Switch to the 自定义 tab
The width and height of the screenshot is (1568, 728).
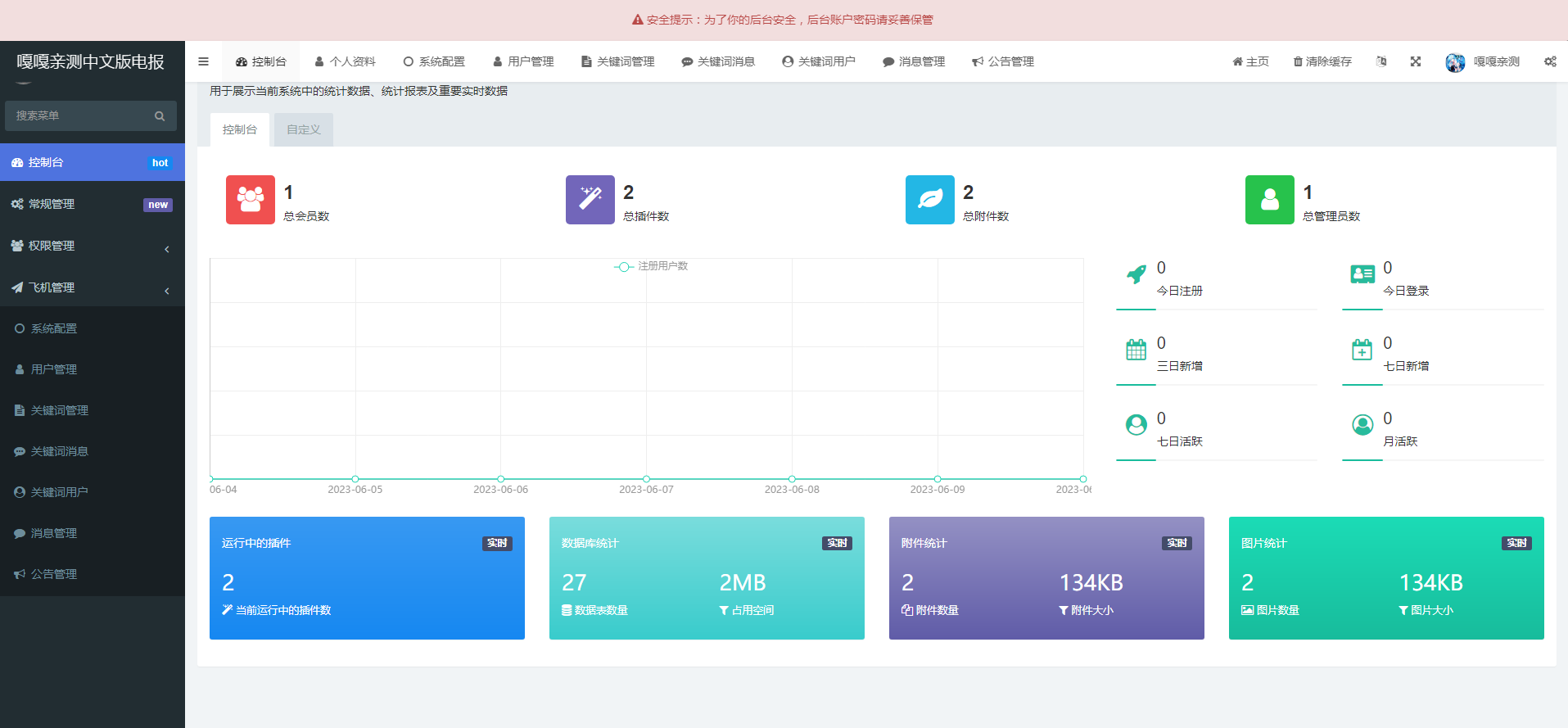pyautogui.click(x=303, y=129)
